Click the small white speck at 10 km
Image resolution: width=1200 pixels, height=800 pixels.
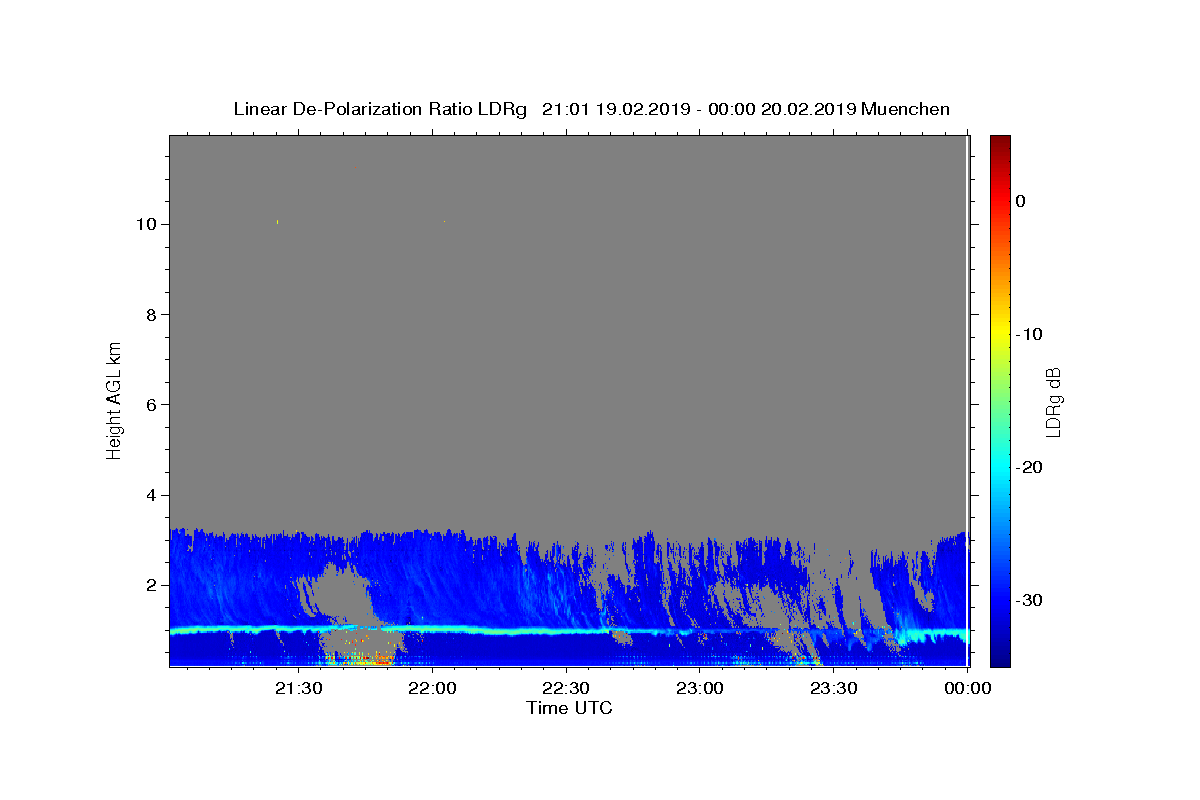pyautogui.click(x=277, y=221)
